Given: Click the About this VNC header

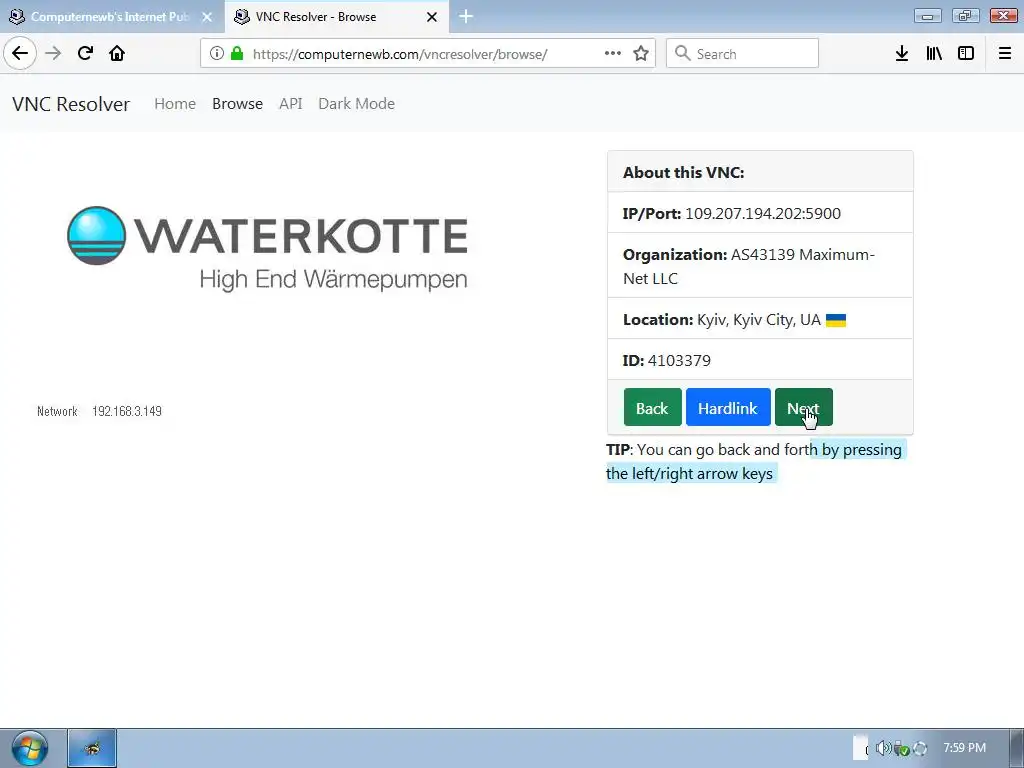Looking at the screenshot, I should [683, 172].
